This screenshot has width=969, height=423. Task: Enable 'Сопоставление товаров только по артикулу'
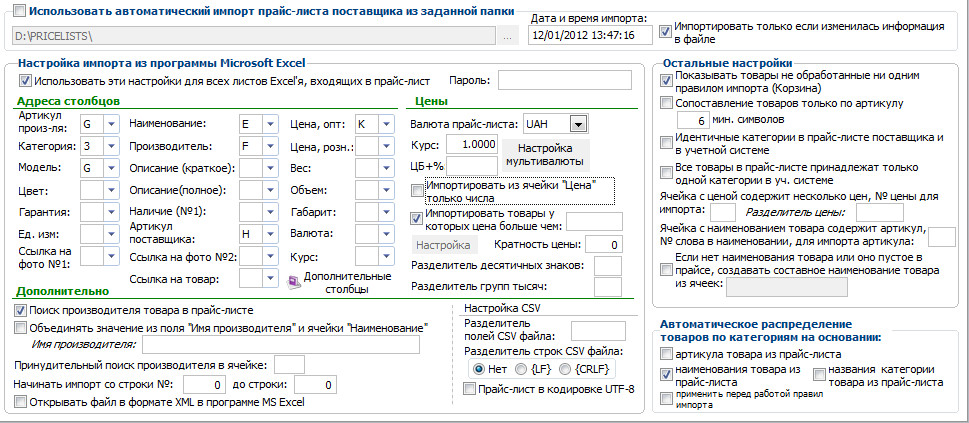(666, 102)
